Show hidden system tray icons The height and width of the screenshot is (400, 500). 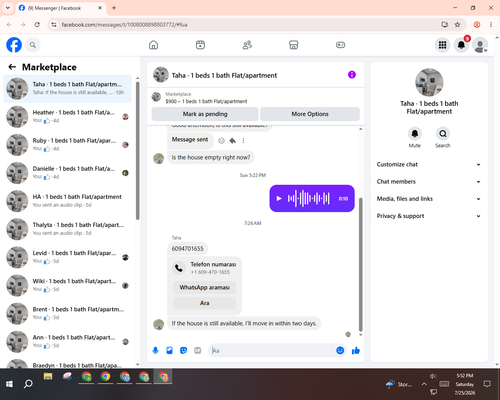424,384
